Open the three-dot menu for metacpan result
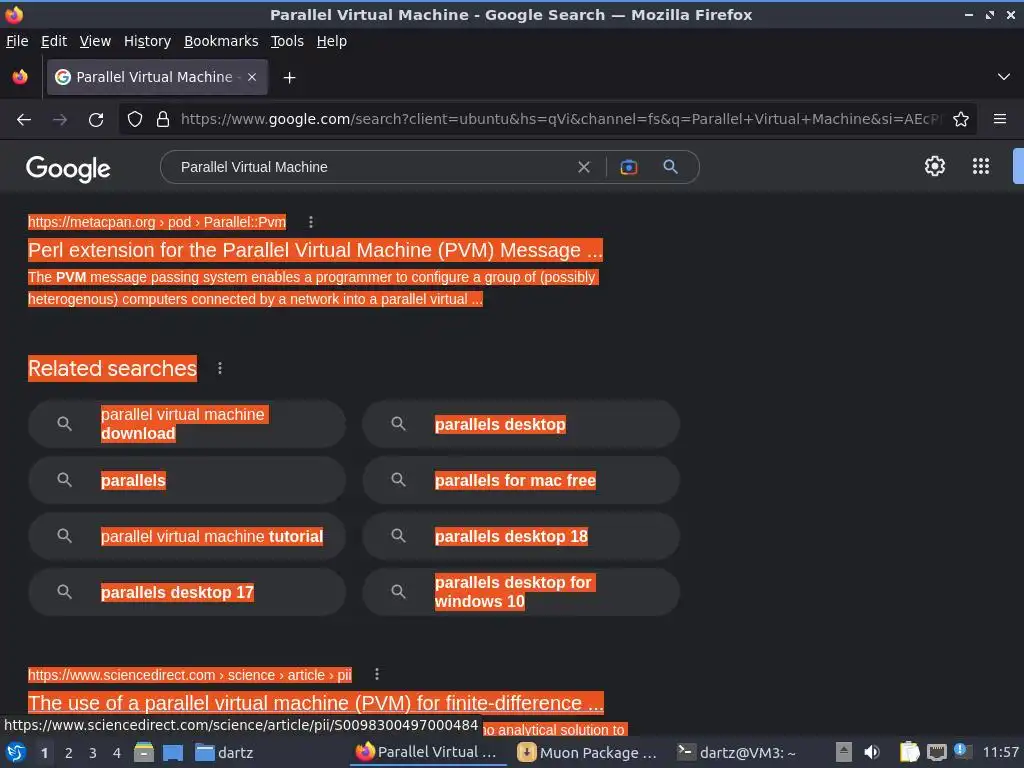This screenshot has width=1024, height=768. (311, 222)
